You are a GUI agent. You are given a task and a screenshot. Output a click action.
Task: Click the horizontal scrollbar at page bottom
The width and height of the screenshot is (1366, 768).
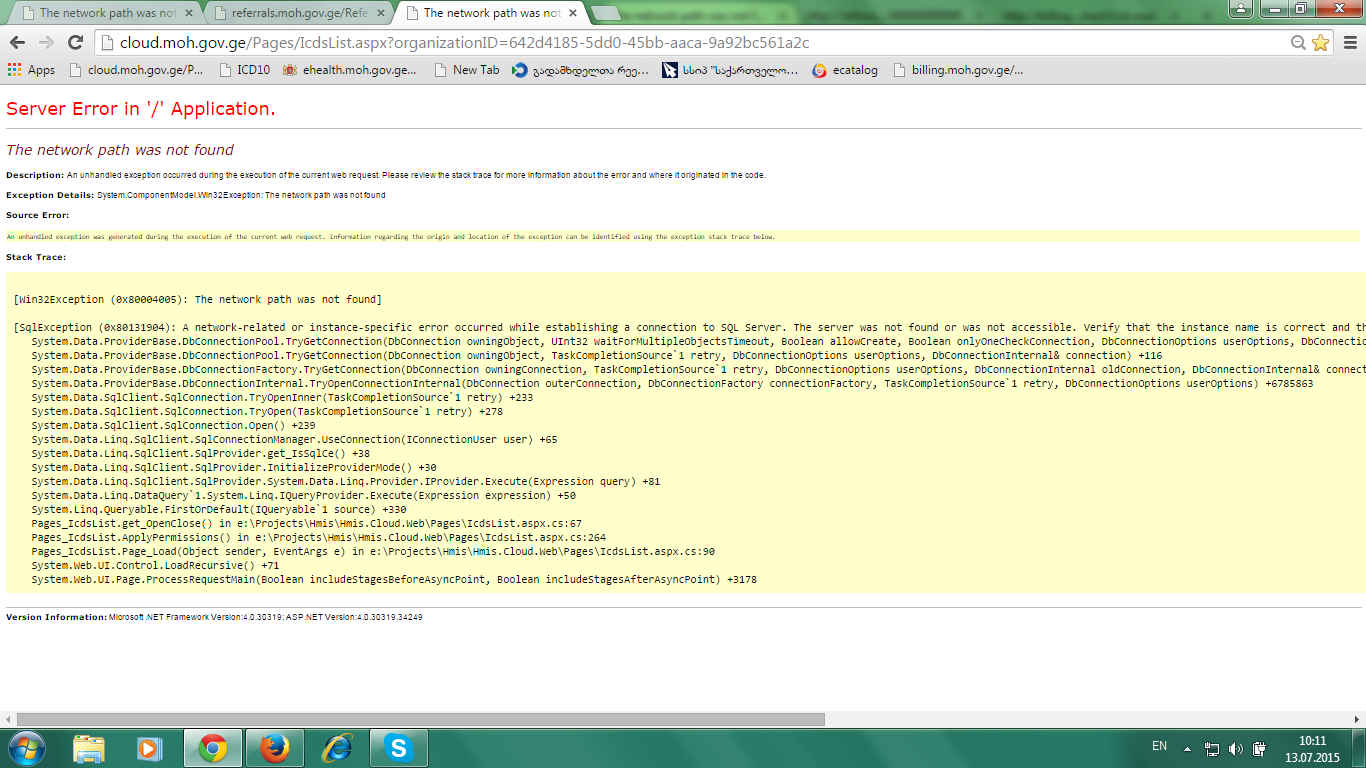point(420,719)
